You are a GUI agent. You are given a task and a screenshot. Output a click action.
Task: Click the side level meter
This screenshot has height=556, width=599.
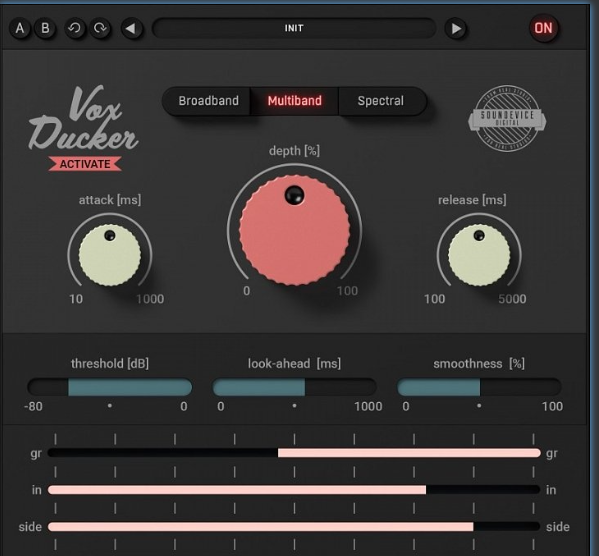coord(294,527)
